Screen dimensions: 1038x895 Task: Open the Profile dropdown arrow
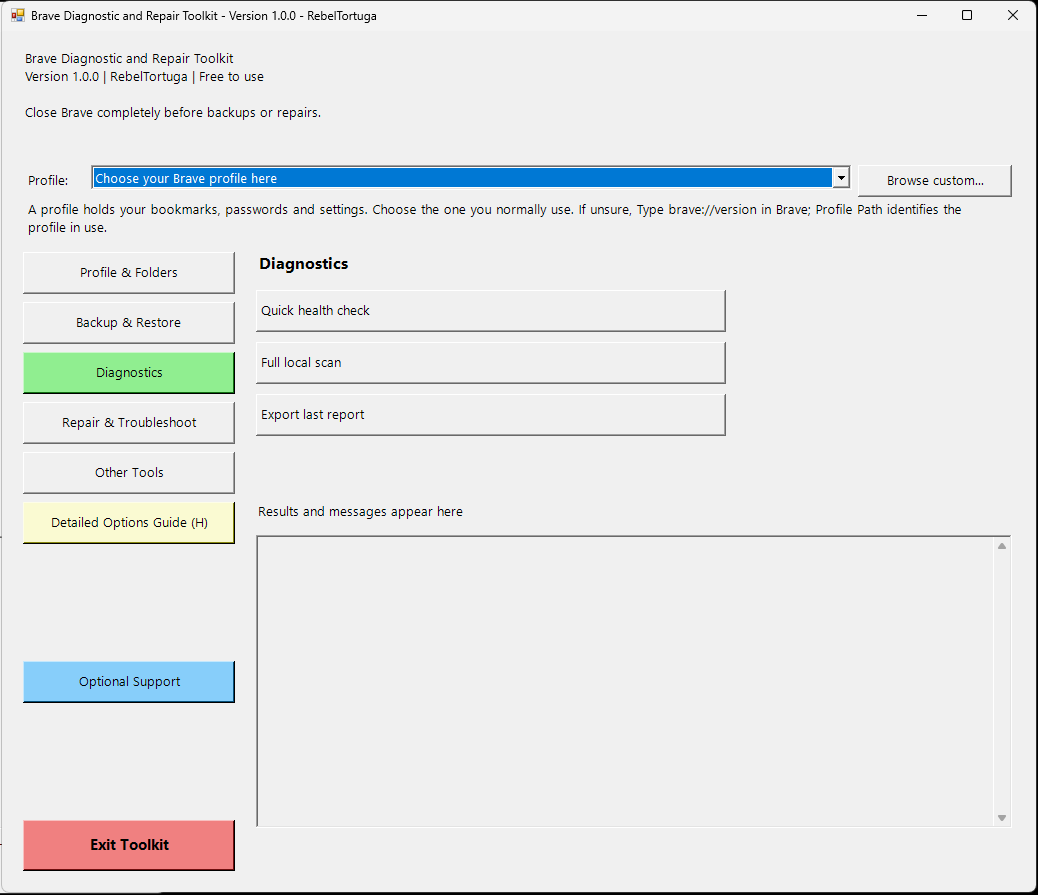tap(841, 178)
